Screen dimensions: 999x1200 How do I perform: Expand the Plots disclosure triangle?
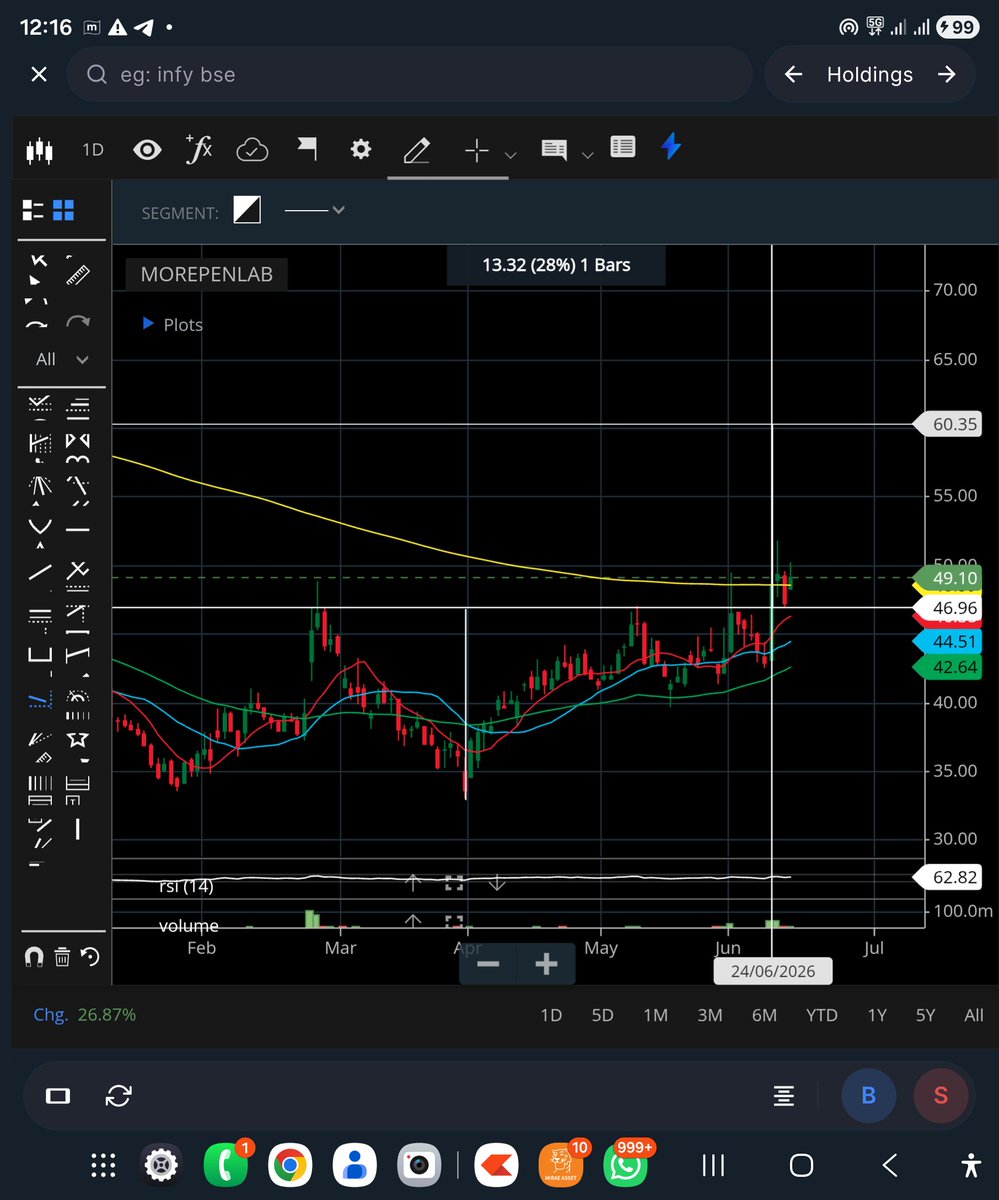149,324
